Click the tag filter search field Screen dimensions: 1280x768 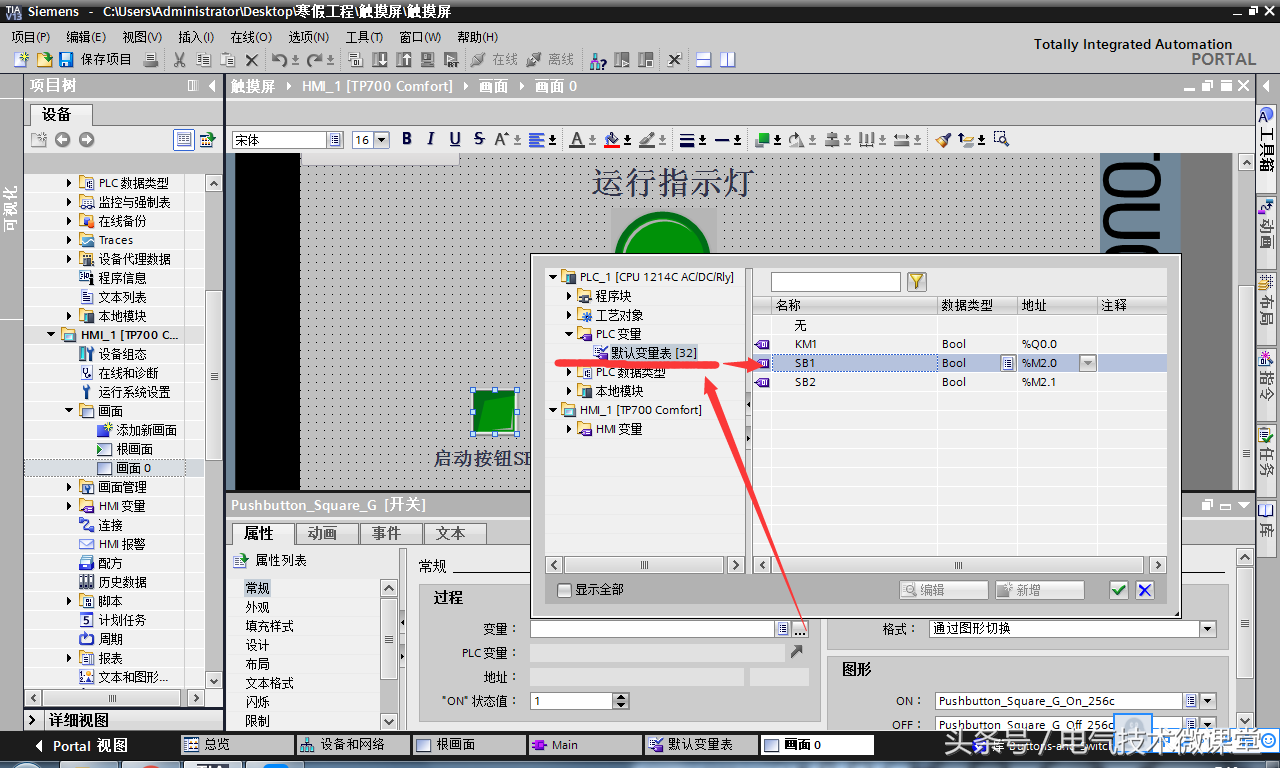[836, 282]
